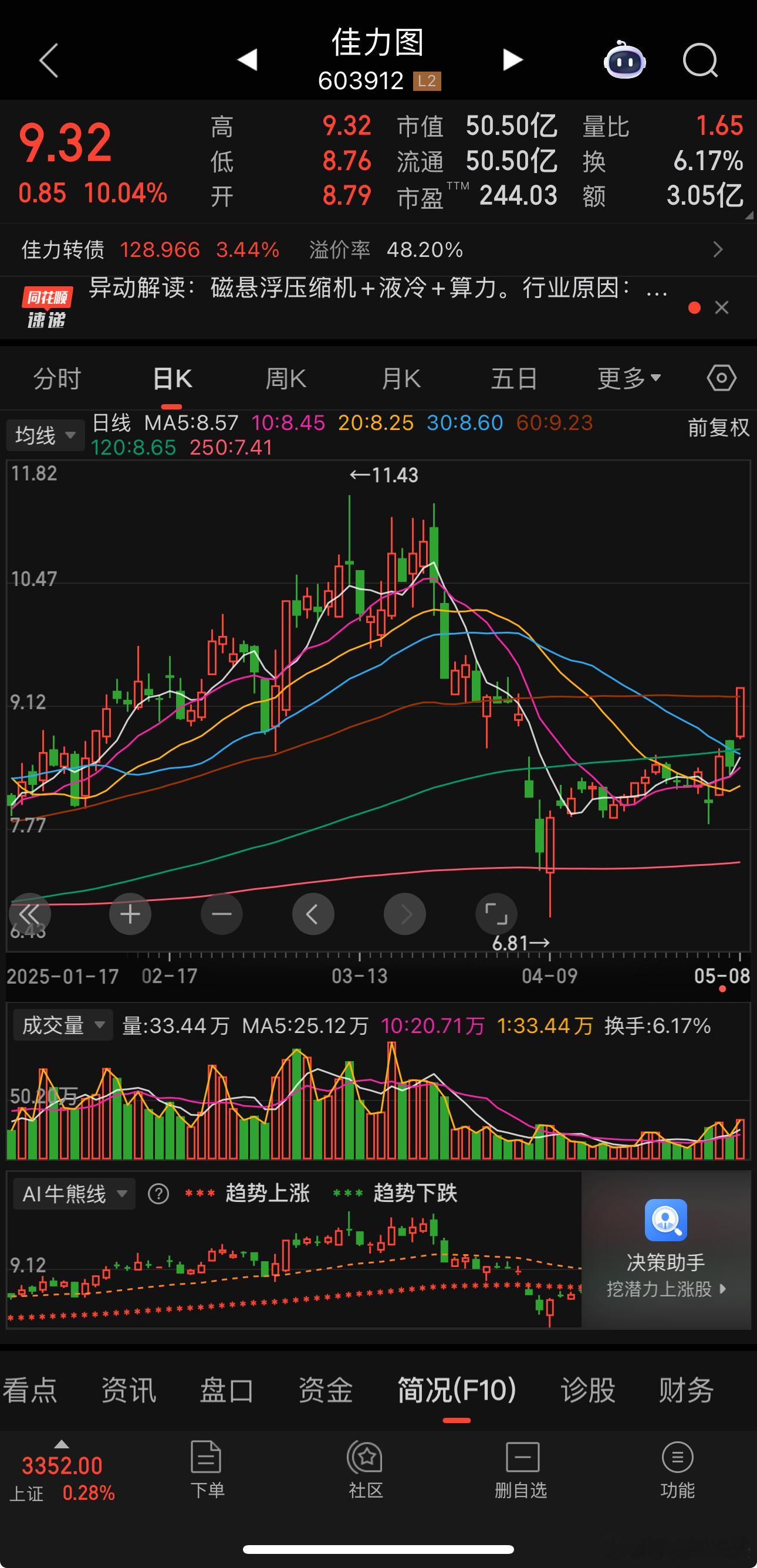Tap 挖潜力上涨股 link
The image size is (757, 1568).
click(x=666, y=1289)
